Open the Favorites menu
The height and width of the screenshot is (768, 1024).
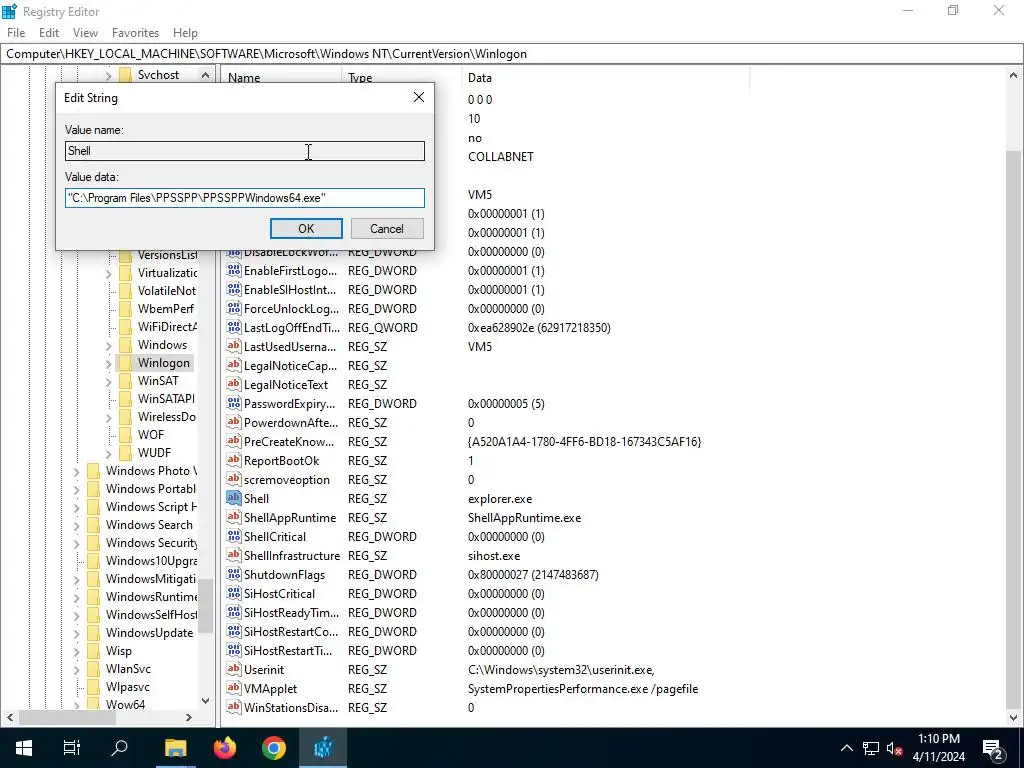[135, 33]
